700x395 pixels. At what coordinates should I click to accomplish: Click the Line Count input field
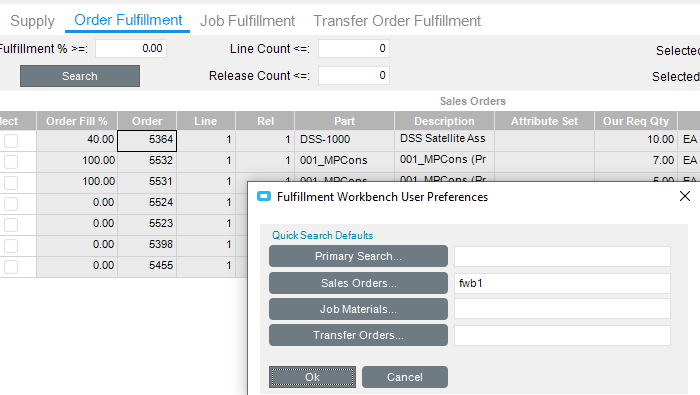[354, 49]
